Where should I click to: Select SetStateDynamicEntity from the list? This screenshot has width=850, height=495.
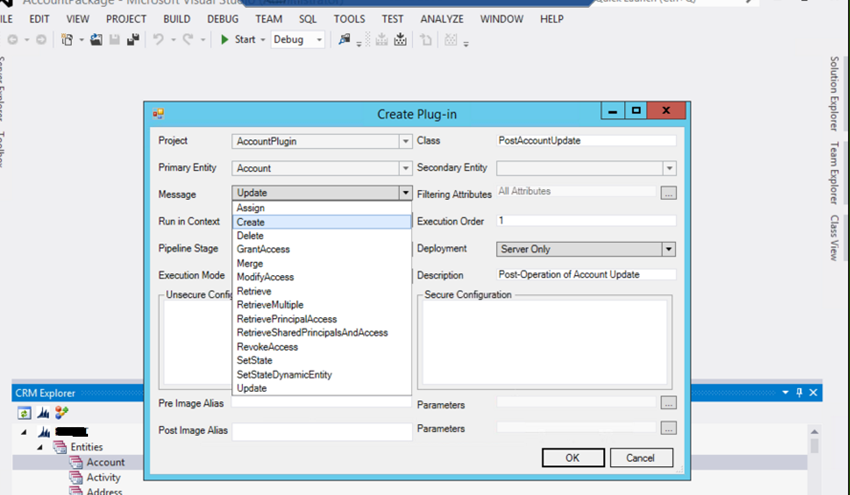coord(321,375)
